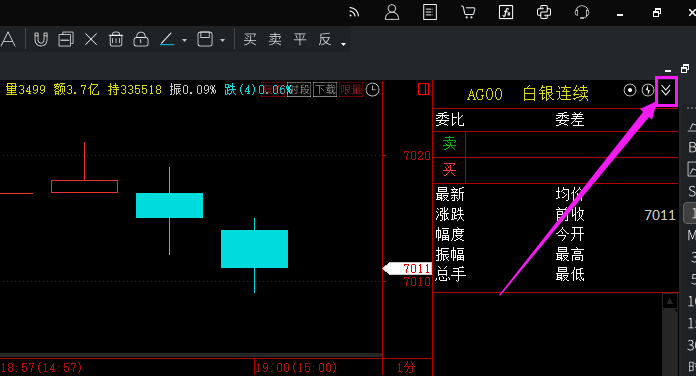Click the 平 close position button
The image size is (696, 376).
(300, 40)
